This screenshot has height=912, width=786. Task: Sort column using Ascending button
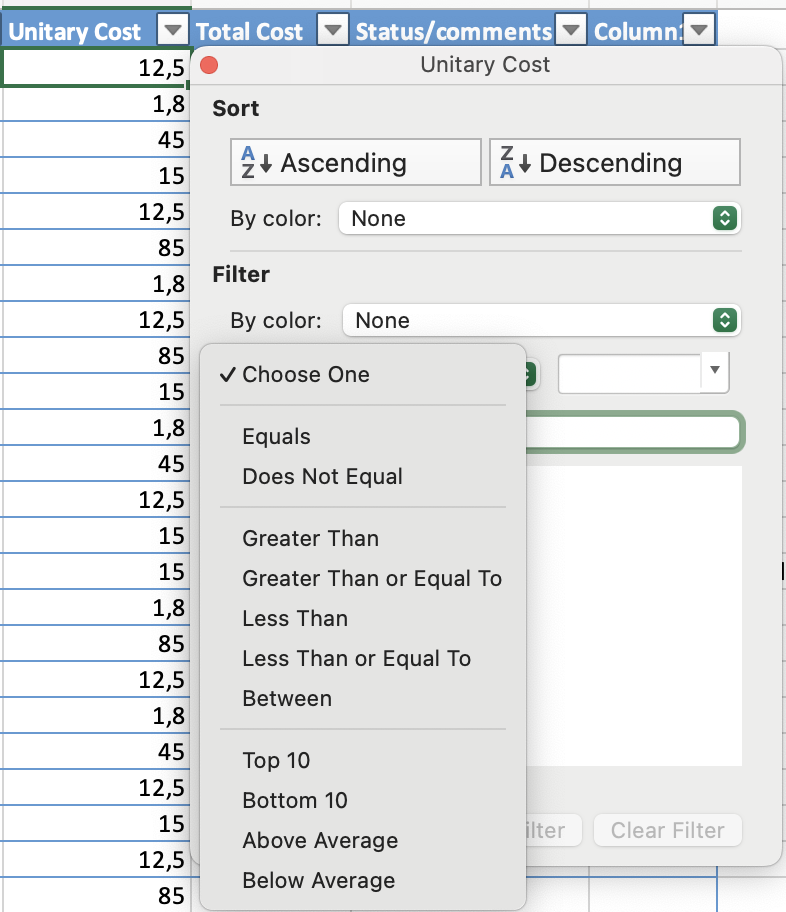355,163
